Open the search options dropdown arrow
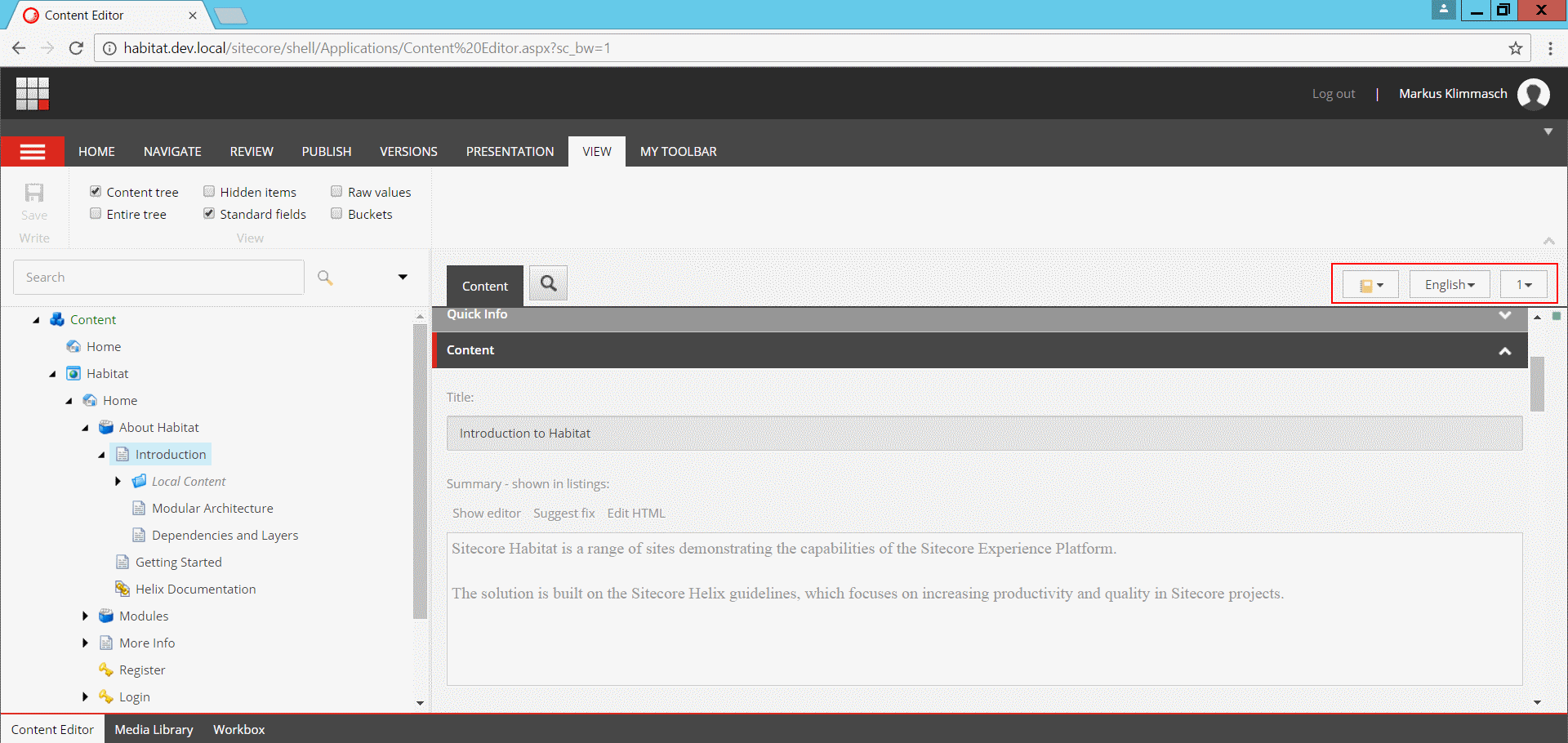This screenshot has width=1568, height=743. point(403,278)
